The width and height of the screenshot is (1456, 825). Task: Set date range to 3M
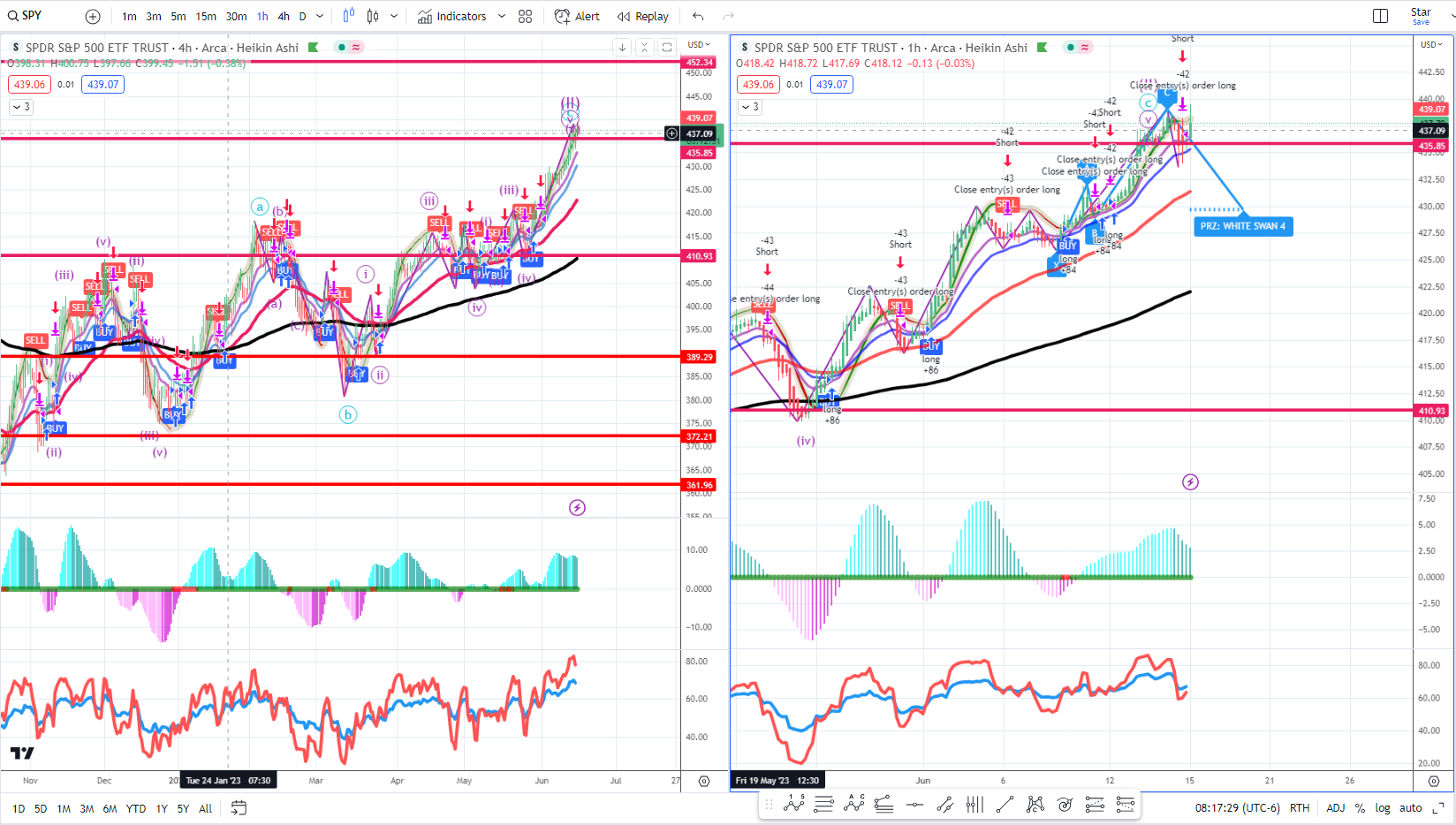click(87, 808)
